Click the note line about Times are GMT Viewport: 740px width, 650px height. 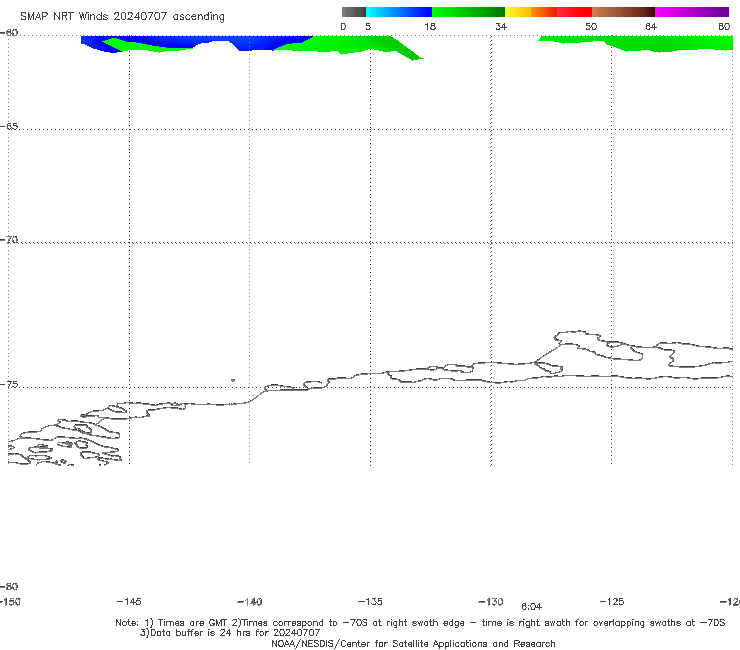pos(420,623)
